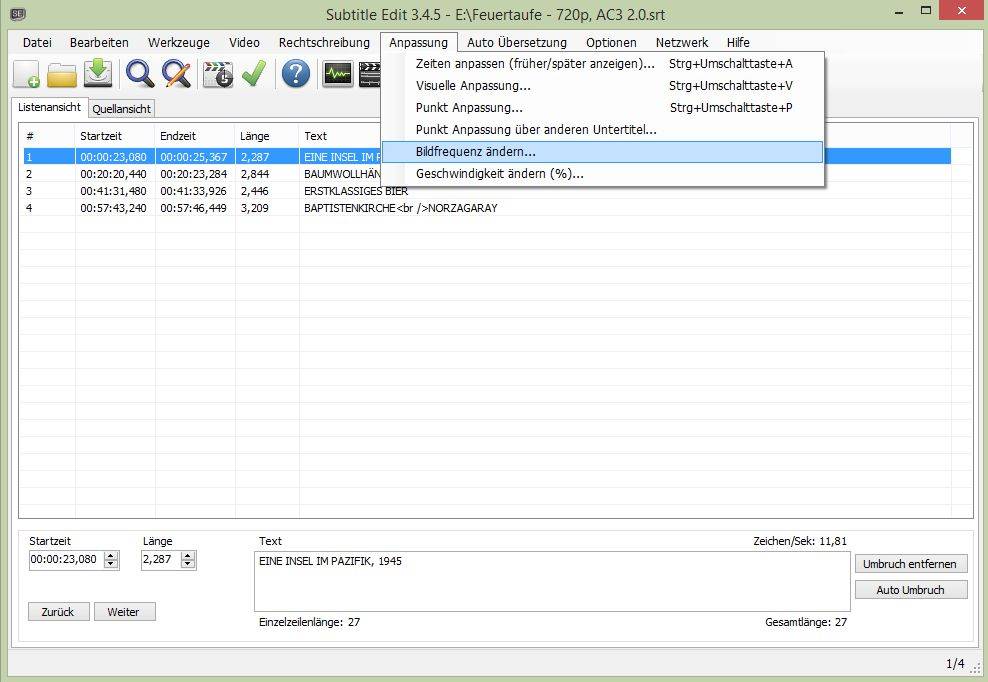Open help with blue question mark

coord(296,74)
